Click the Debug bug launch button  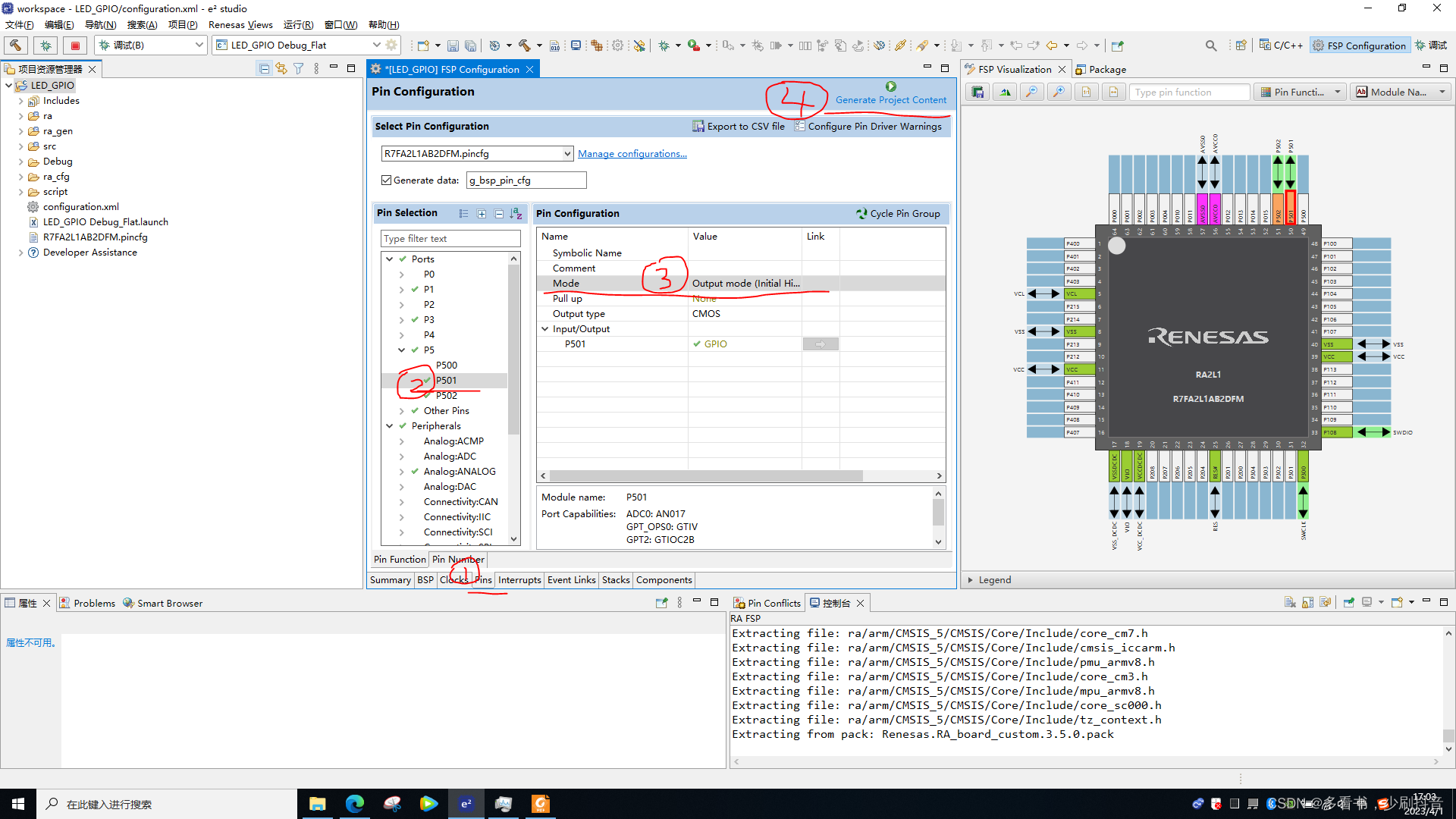[45, 45]
